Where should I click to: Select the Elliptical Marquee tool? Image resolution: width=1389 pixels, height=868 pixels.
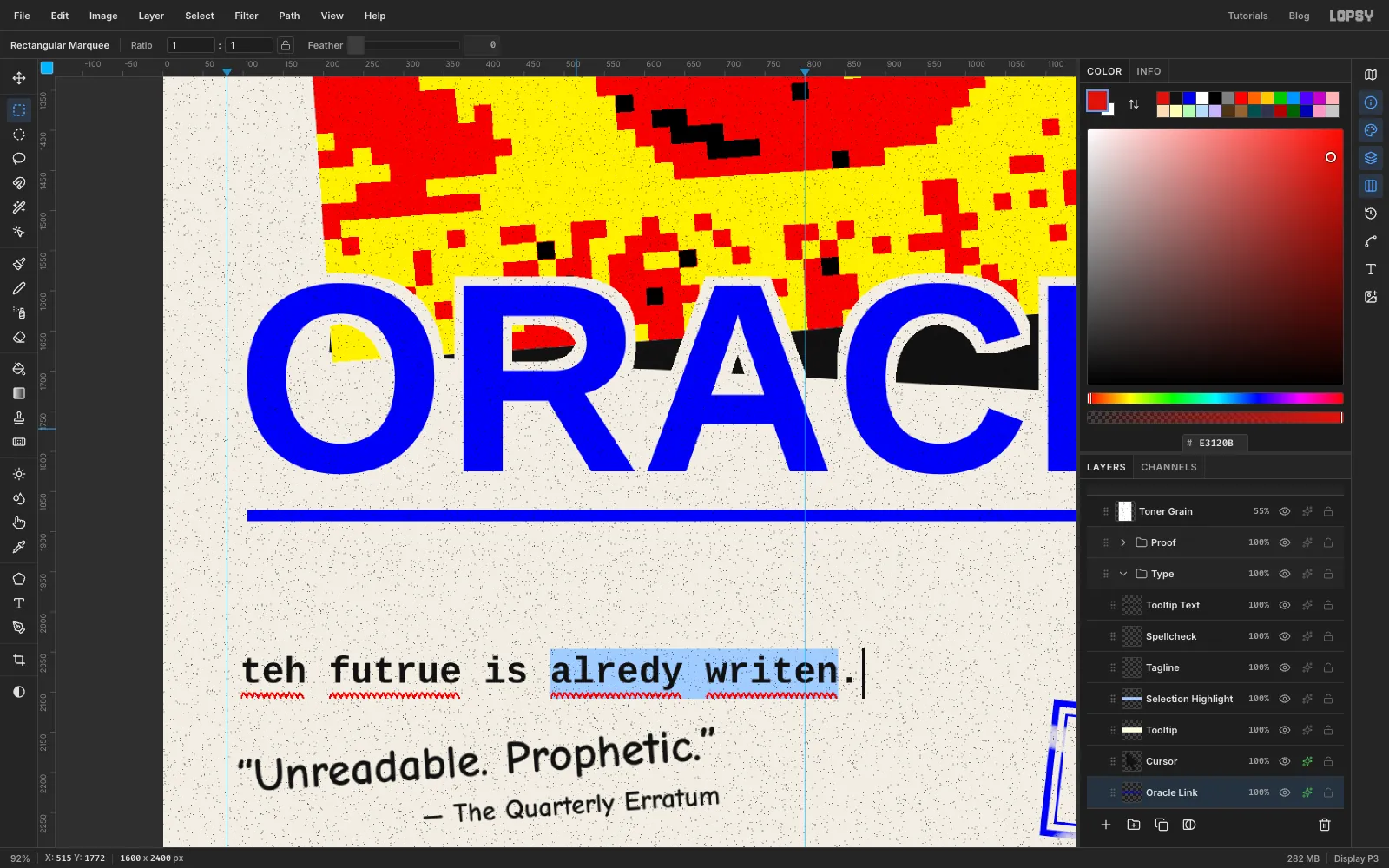coord(19,135)
